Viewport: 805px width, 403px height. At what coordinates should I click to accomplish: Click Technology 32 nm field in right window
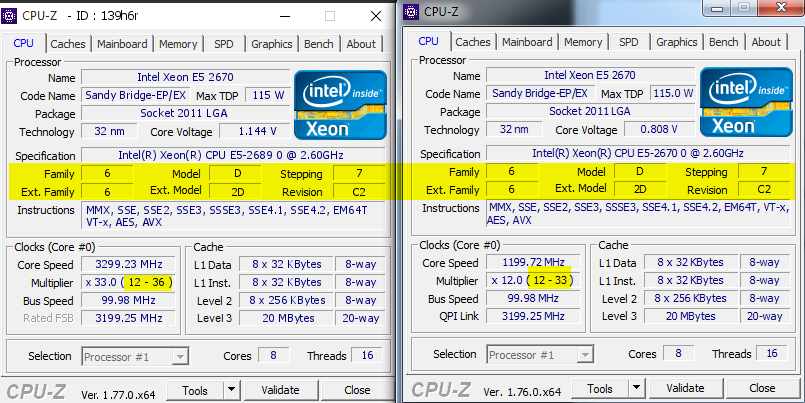tap(514, 129)
